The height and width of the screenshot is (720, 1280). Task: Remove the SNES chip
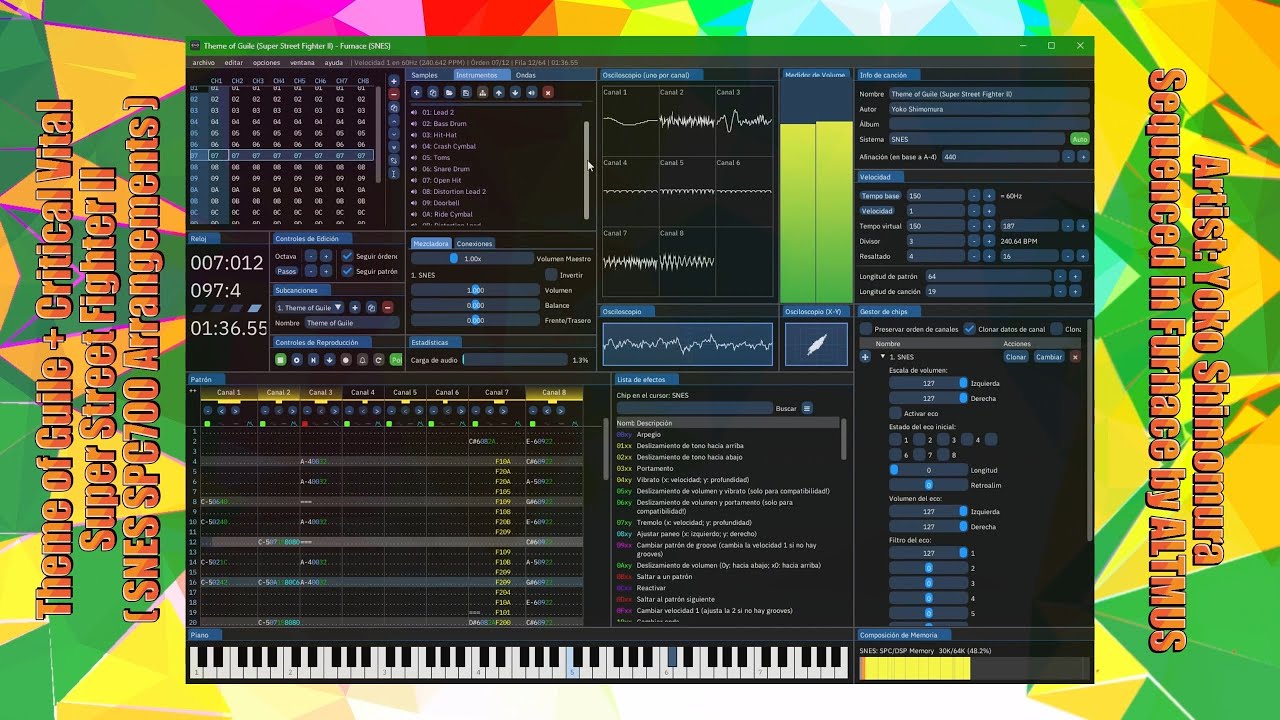(1075, 357)
